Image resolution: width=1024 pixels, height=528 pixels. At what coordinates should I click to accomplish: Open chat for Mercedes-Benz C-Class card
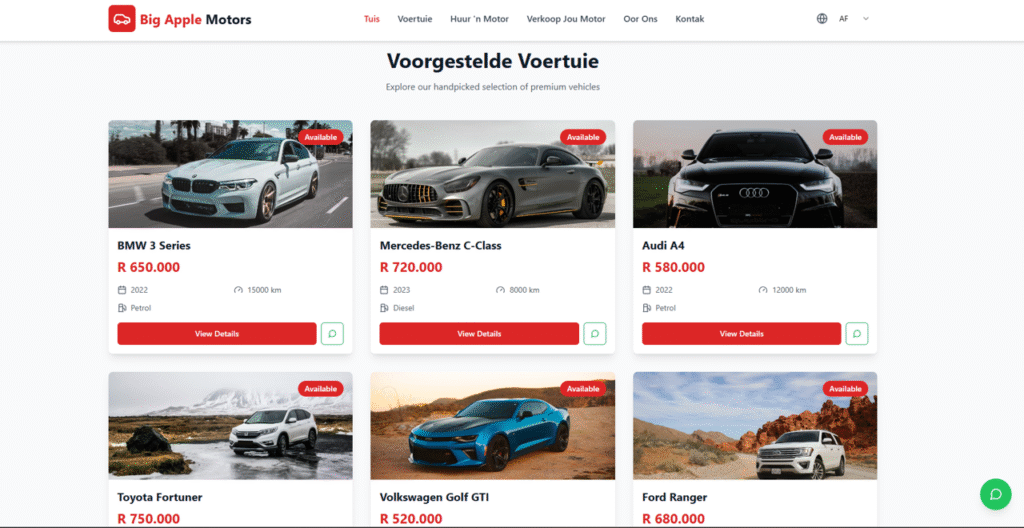(x=594, y=333)
